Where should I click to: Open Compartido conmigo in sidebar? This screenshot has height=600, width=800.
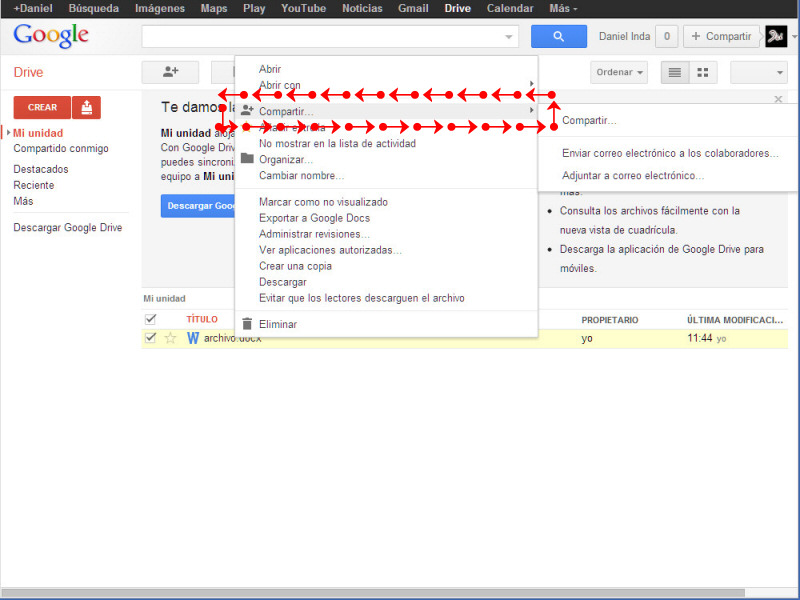tap(61, 148)
